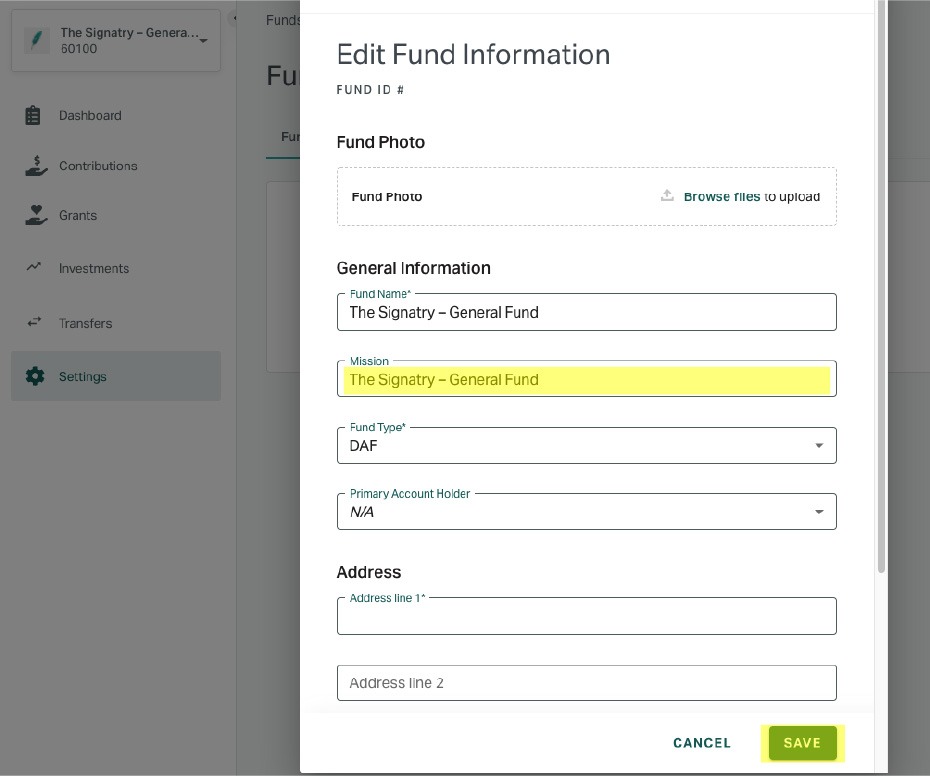Go to the Transfers menu item
The image size is (930, 776).
click(85, 323)
